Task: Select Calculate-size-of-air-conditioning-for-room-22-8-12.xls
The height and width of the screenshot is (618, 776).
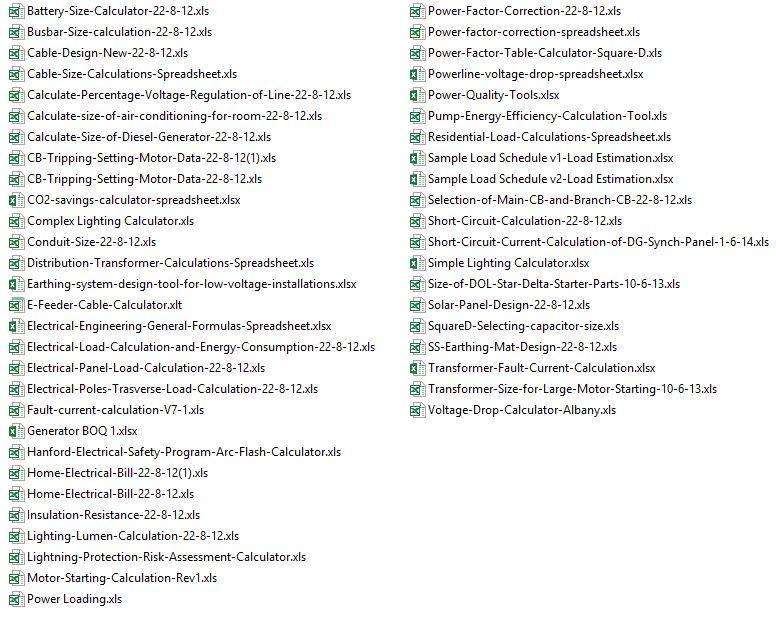Action: [x=175, y=116]
